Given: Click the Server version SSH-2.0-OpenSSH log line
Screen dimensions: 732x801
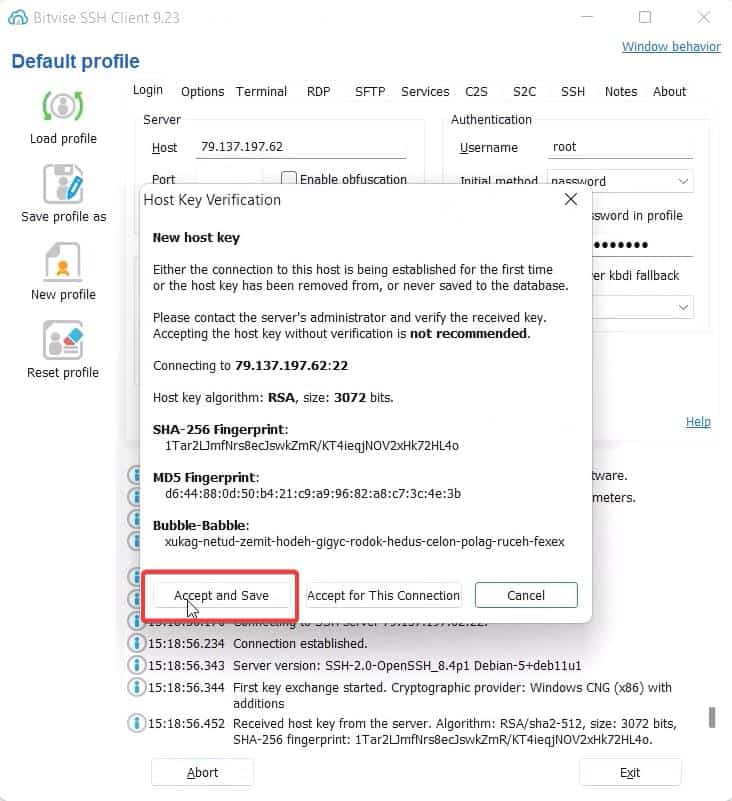Looking at the screenshot, I should point(407,666).
